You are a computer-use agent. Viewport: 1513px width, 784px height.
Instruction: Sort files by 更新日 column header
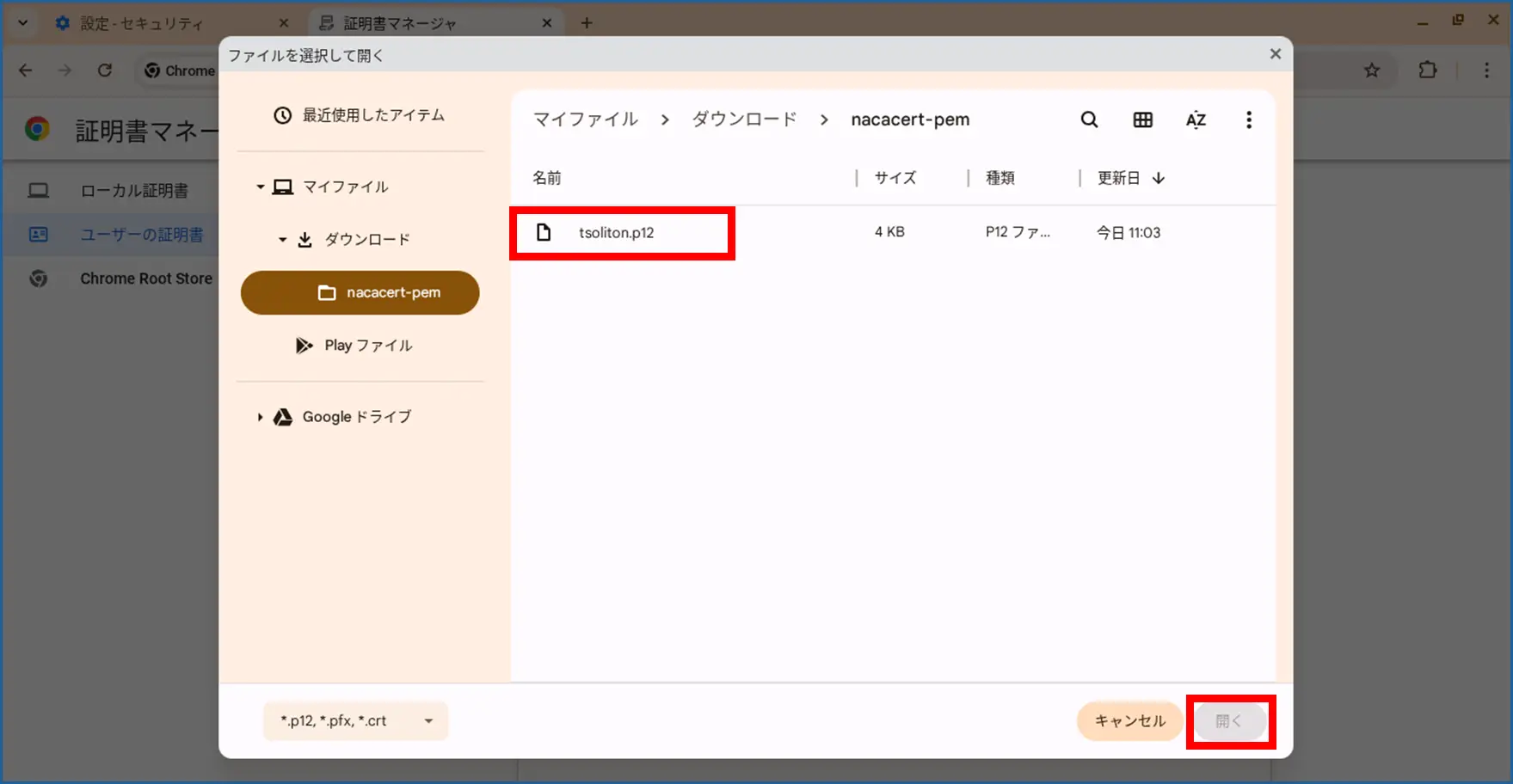(x=1119, y=178)
